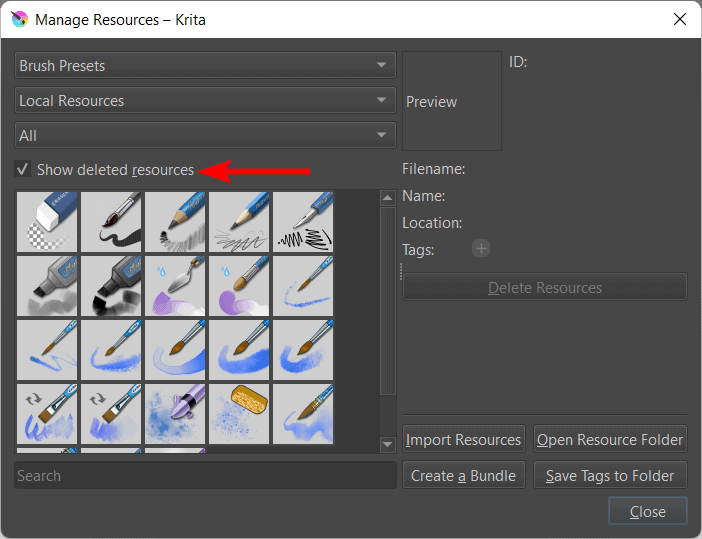
Task: Select the eraser brush preset thumbnail
Action: pos(48,222)
